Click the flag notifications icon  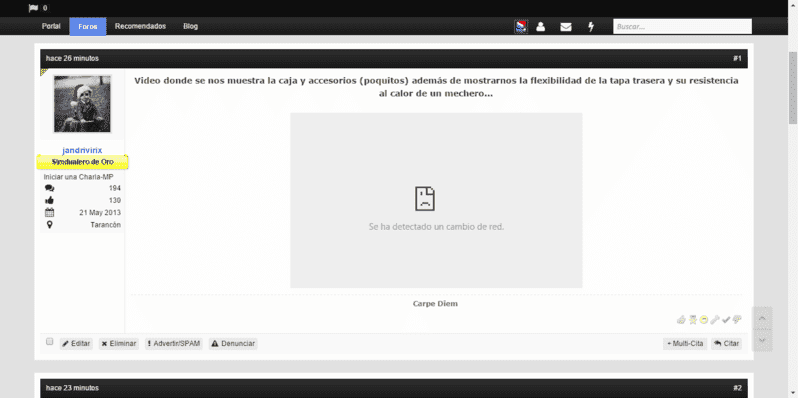point(34,8)
